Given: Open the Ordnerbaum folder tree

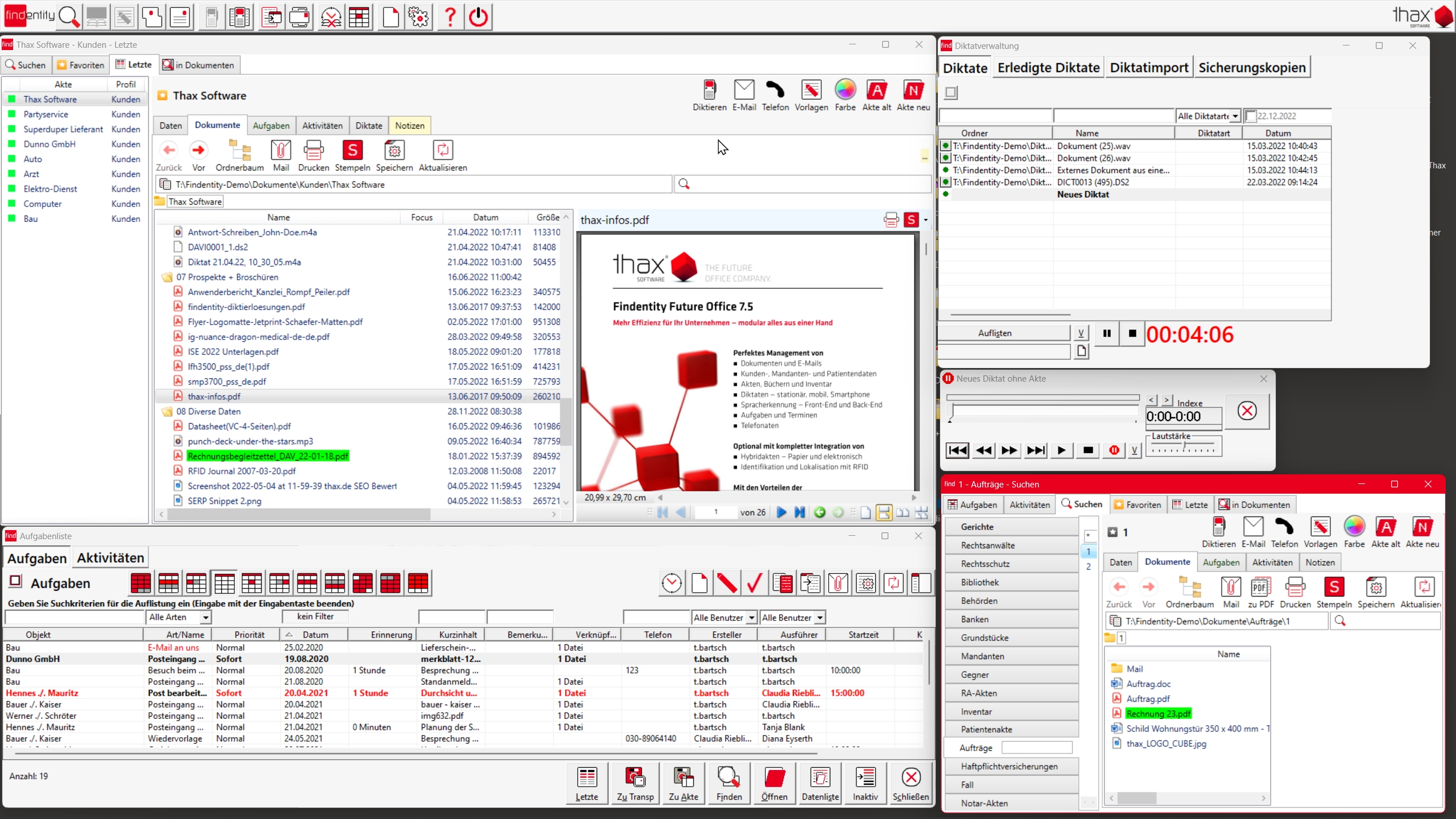Looking at the screenshot, I should pyautogui.click(x=239, y=151).
